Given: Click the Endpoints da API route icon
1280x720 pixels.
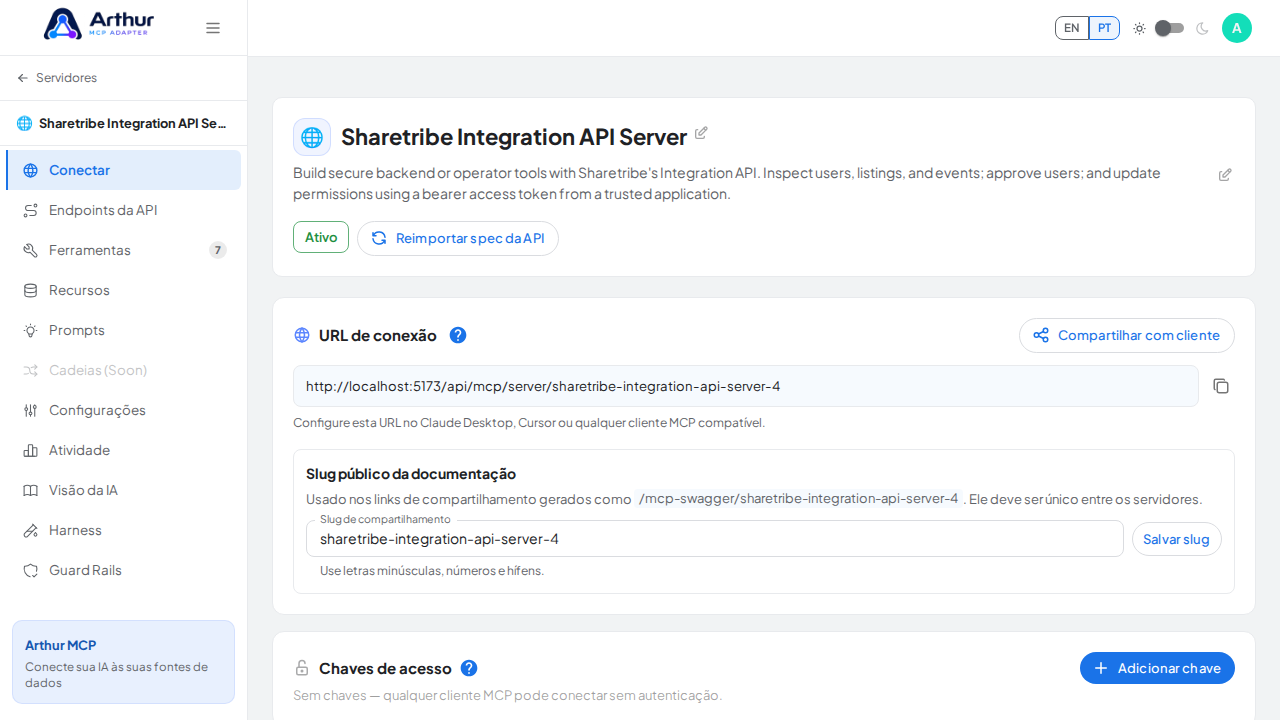Looking at the screenshot, I should [31, 210].
